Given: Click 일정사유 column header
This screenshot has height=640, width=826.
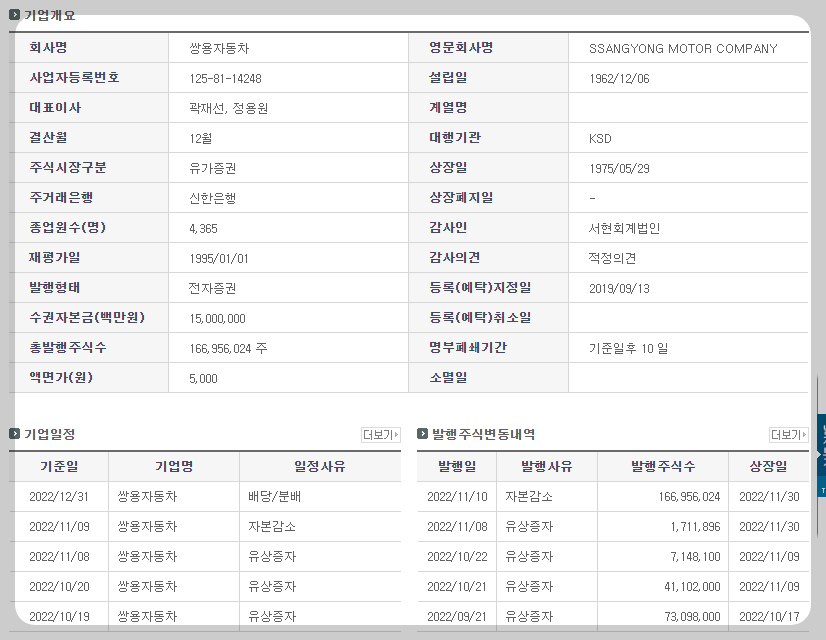Looking at the screenshot, I should pos(320,467).
